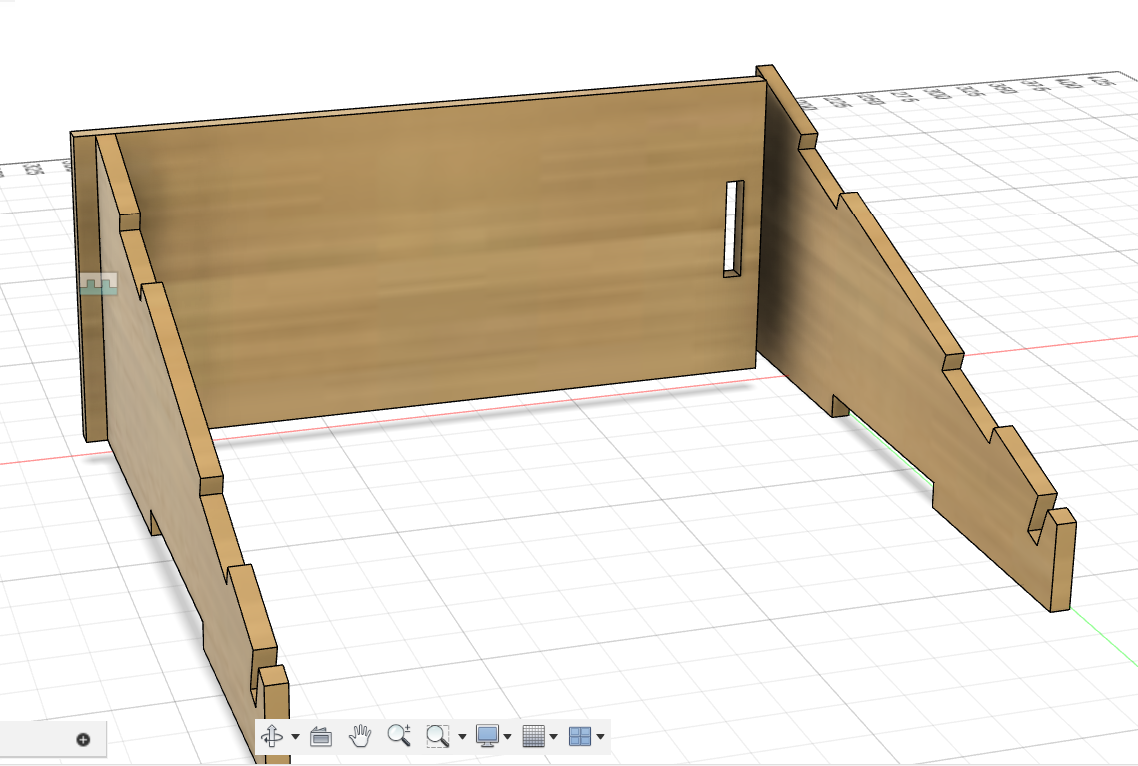Choose the Zoom magnifier tool

point(398,736)
